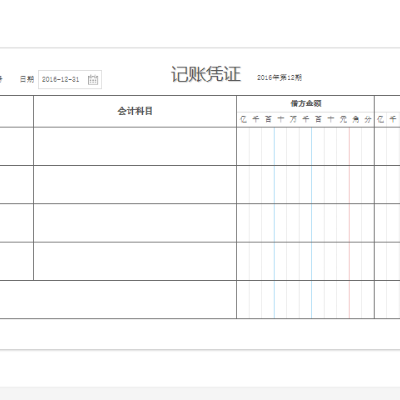Click the 元 digit header under 借方金额

tap(343, 119)
